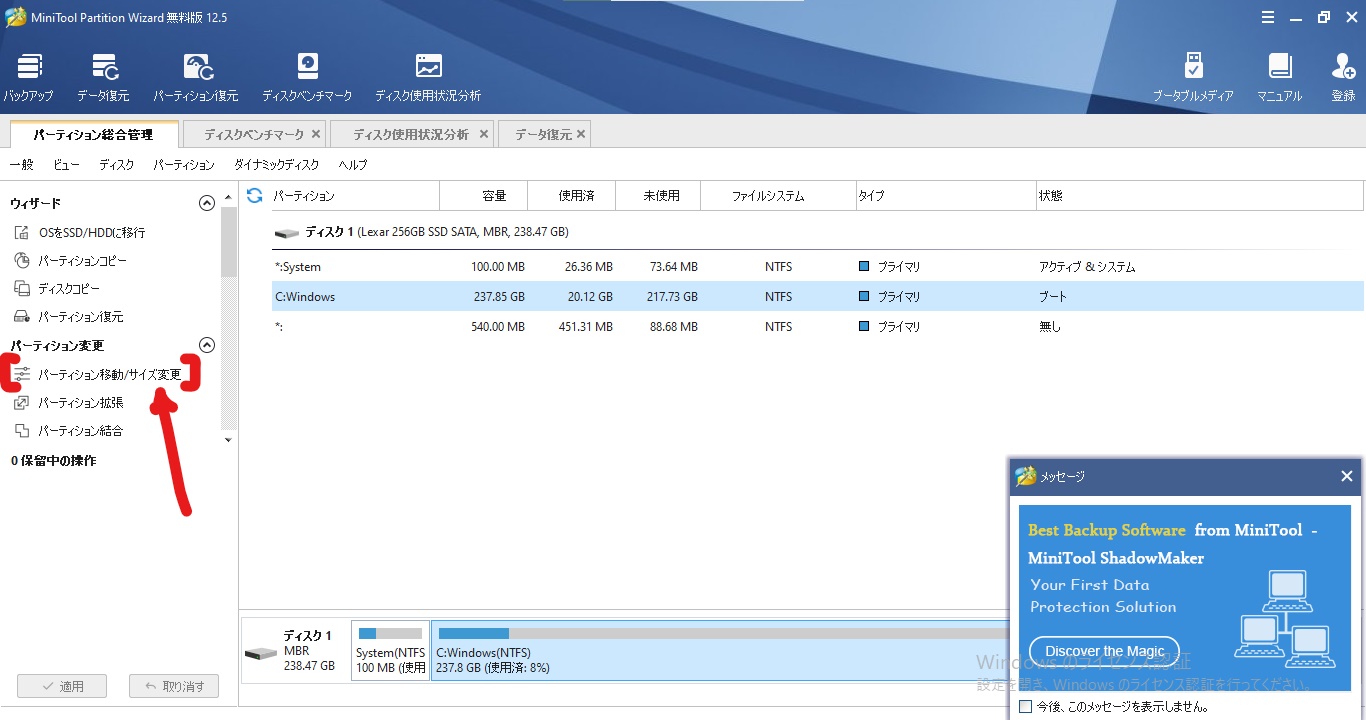
Task: Select the *:System partition row
Action: coord(818,267)
